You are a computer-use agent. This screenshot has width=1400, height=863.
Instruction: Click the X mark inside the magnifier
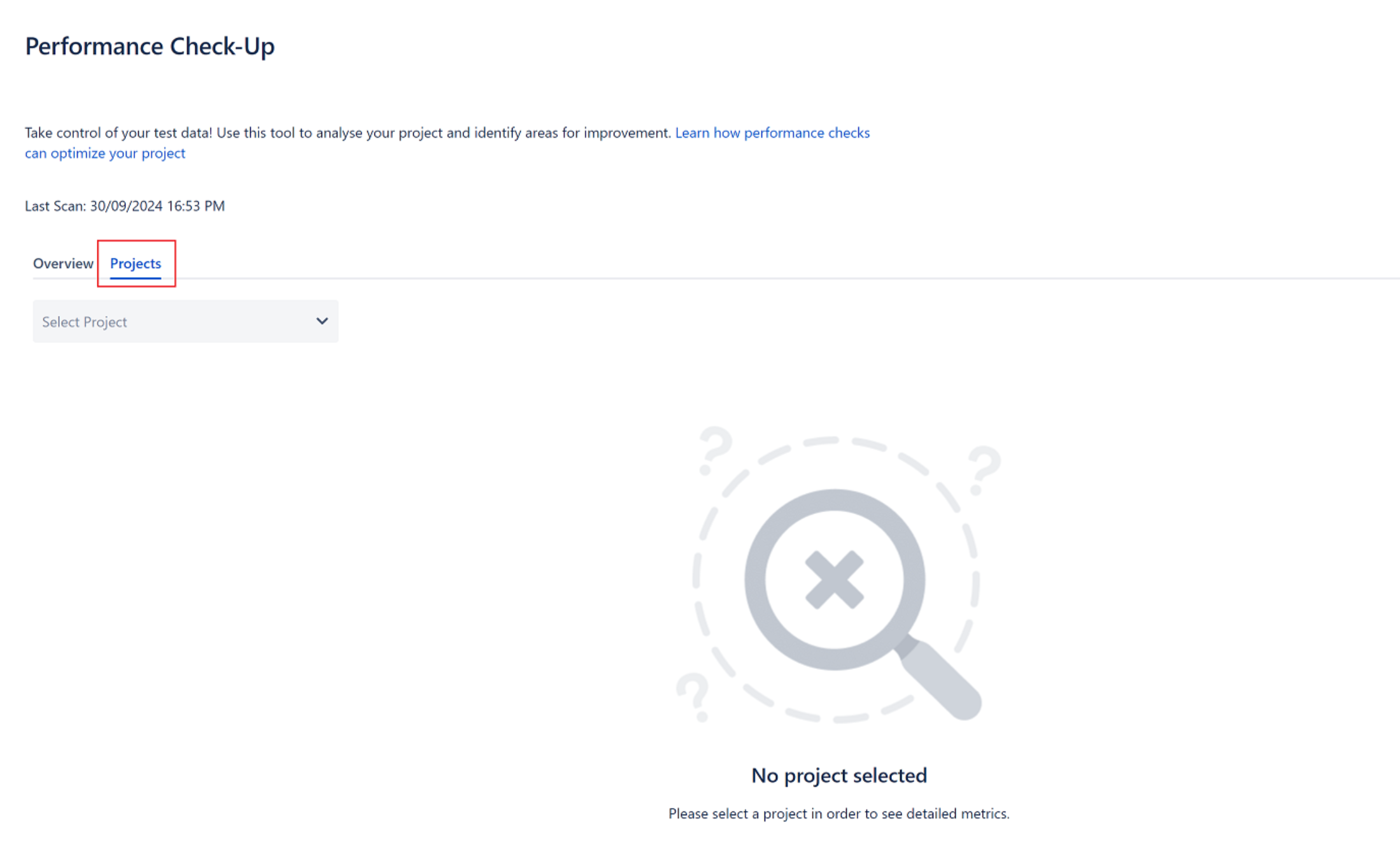tap(834, 580)
